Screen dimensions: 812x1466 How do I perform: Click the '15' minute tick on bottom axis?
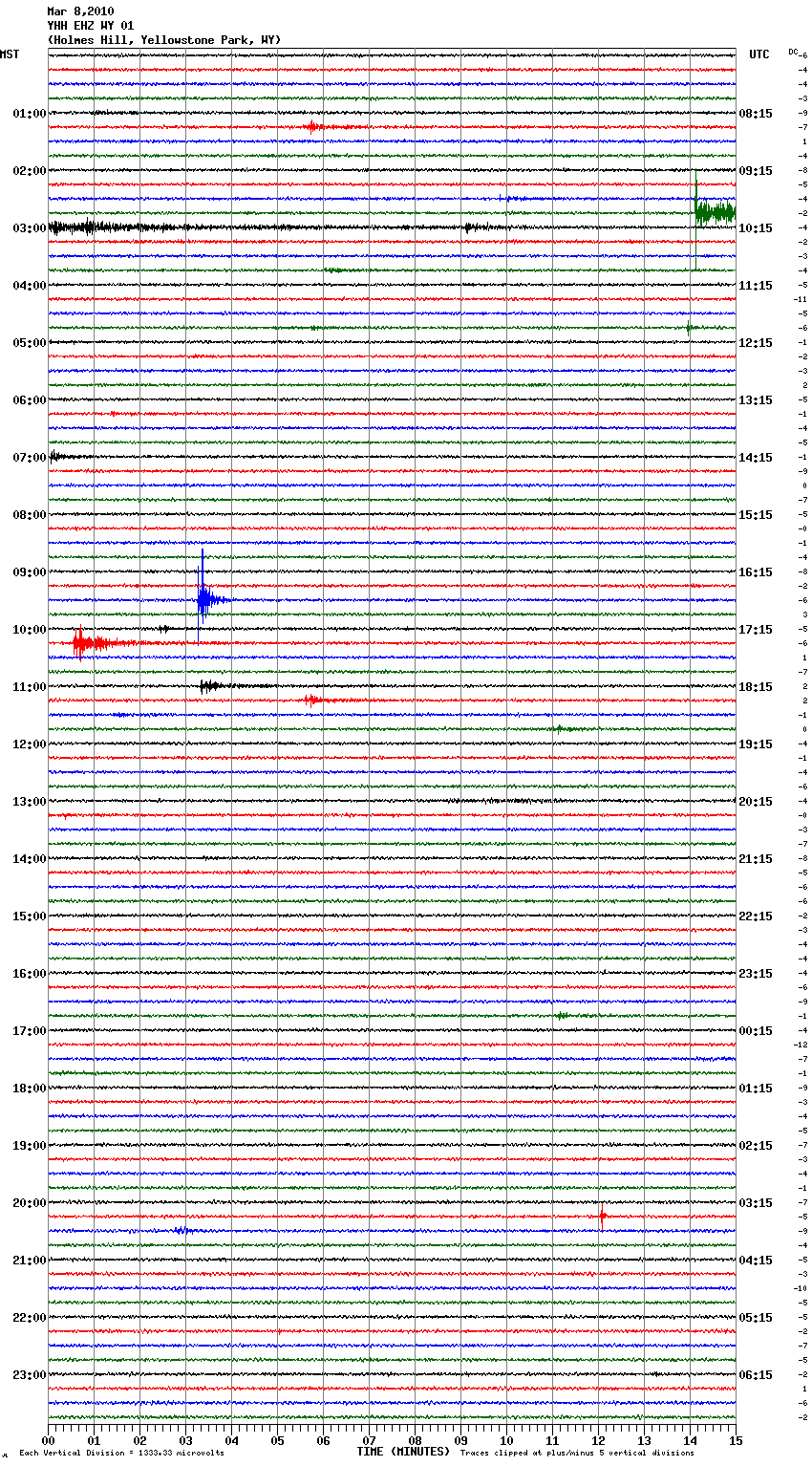point(736,1440)
